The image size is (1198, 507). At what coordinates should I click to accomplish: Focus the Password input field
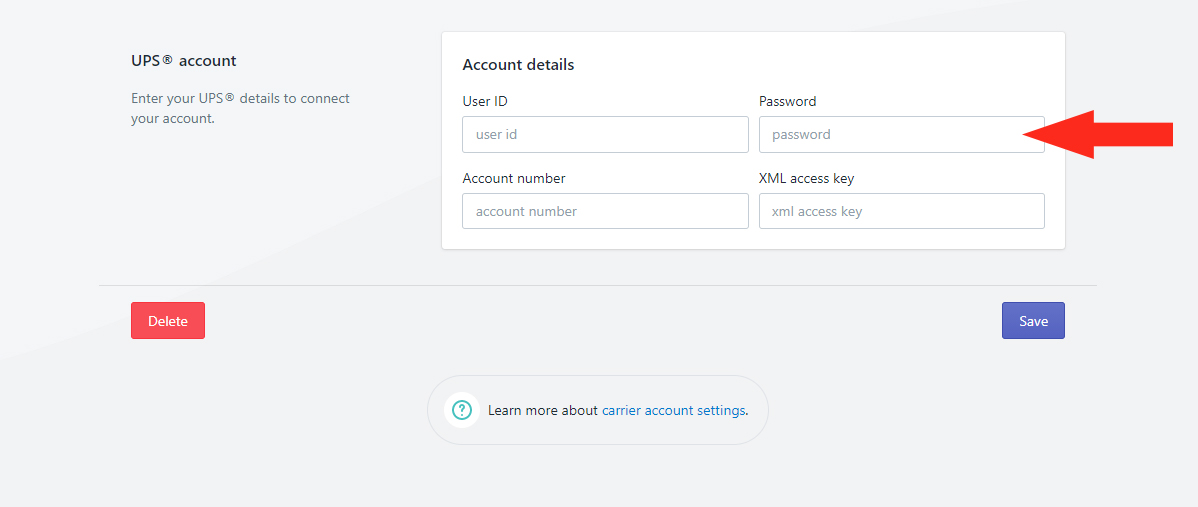pos(902,134)
